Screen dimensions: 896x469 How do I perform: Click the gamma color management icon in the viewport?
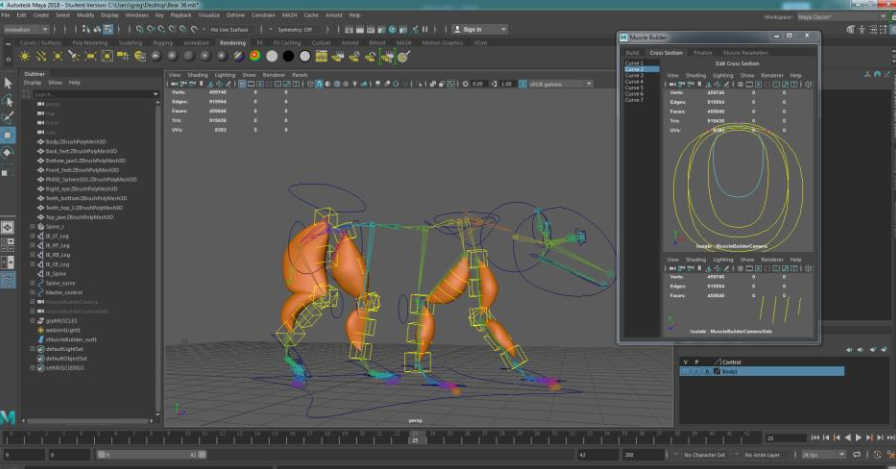point(523,84)
